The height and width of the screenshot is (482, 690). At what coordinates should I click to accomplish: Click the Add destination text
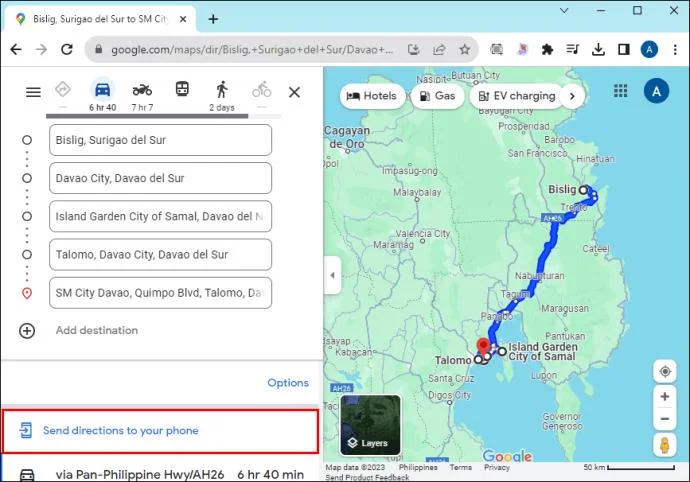point(97,330)
